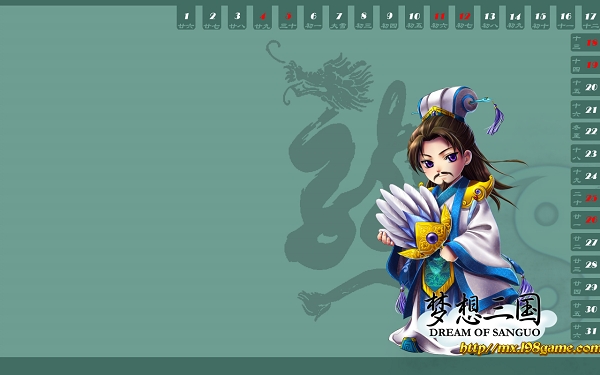The height and width of the screenshot is (375, 600).
Task: Select day 14 in top row
Action: click(x=515, y=18)
